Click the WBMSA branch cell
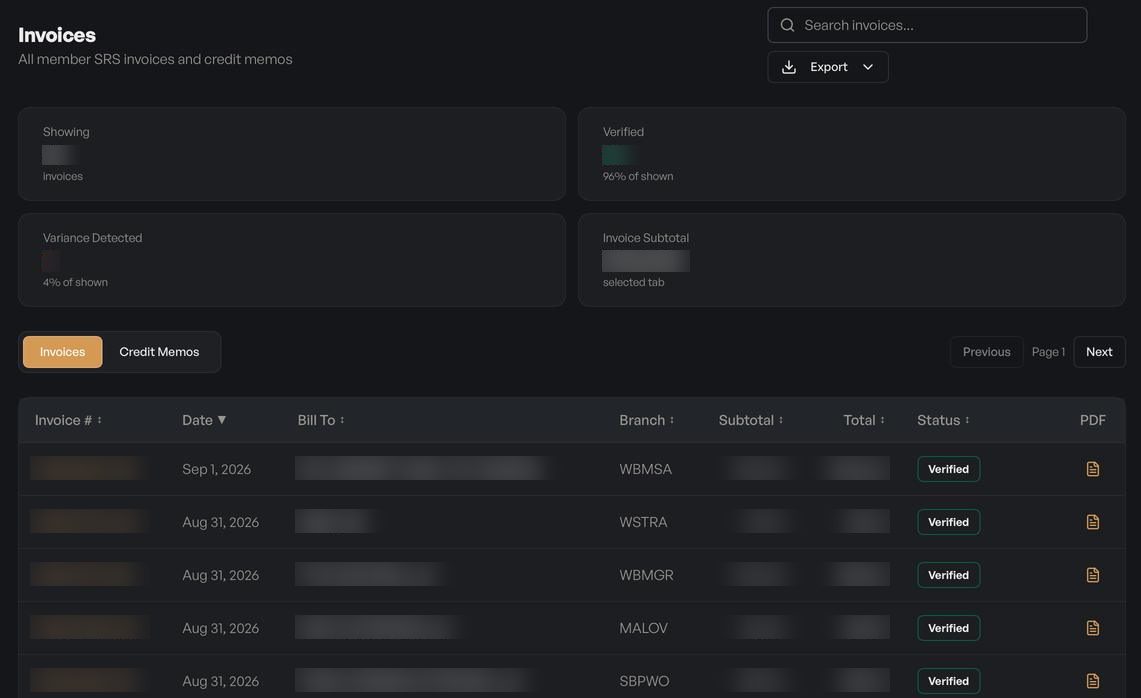The width and height of the screenshot is (1141, 698). point(645,469)
